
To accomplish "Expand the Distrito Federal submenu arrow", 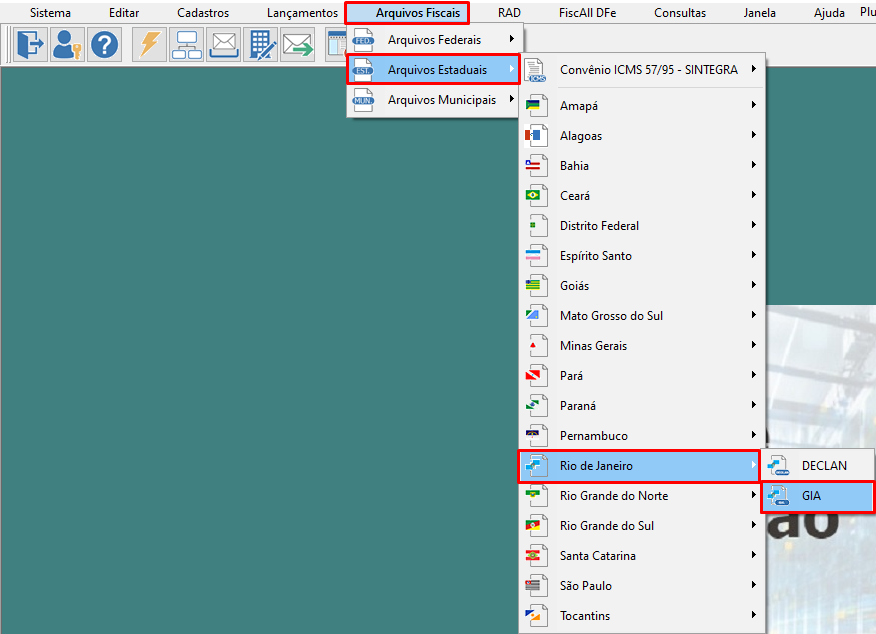I will tap(754, 225).
